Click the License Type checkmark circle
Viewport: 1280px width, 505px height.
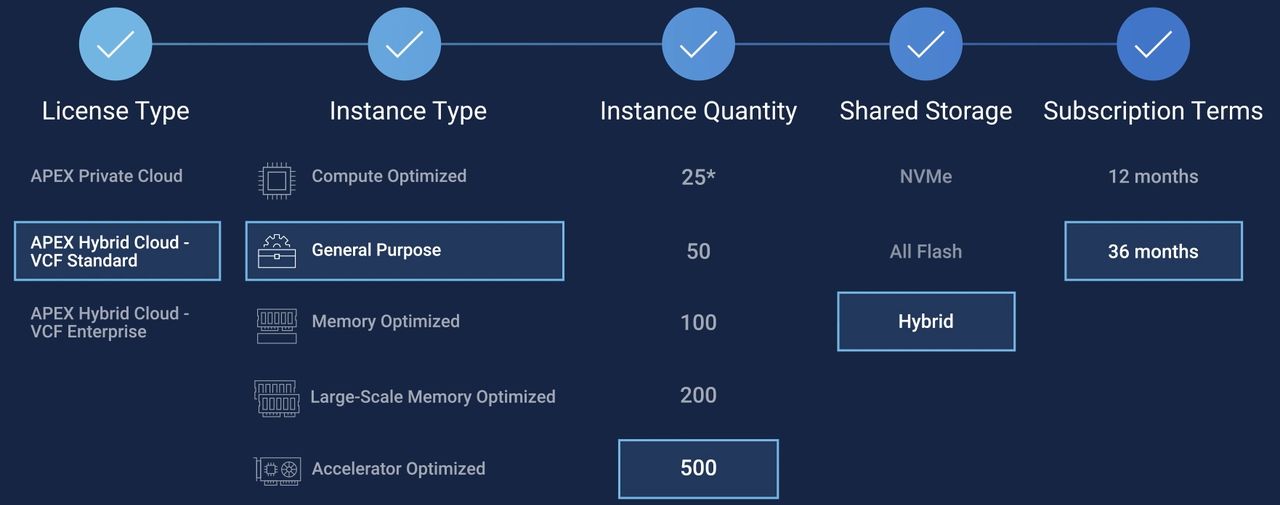point(115,44)
